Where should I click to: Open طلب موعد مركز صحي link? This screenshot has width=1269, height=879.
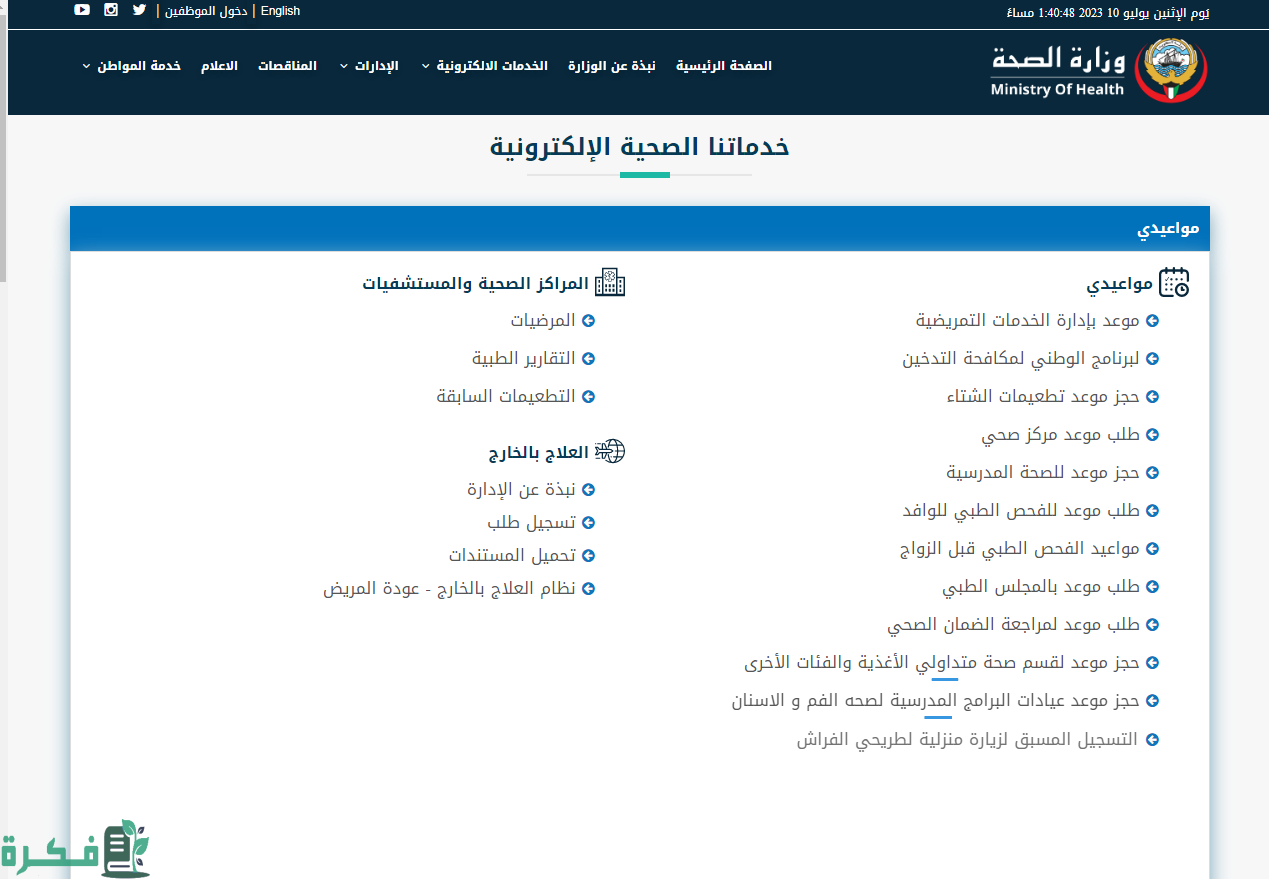point(1061,435)
